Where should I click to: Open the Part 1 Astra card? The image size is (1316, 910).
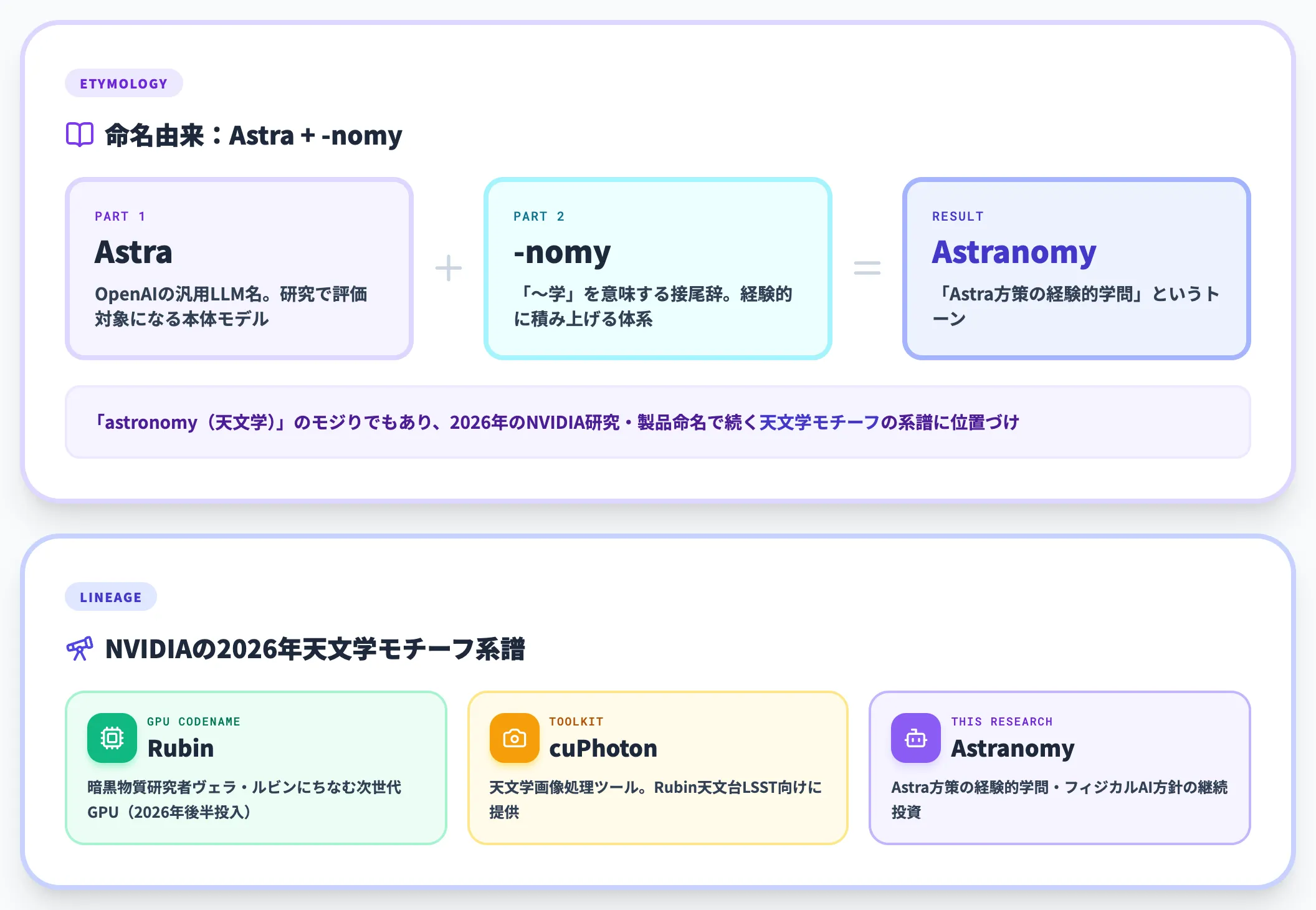(x=239, y=269)
